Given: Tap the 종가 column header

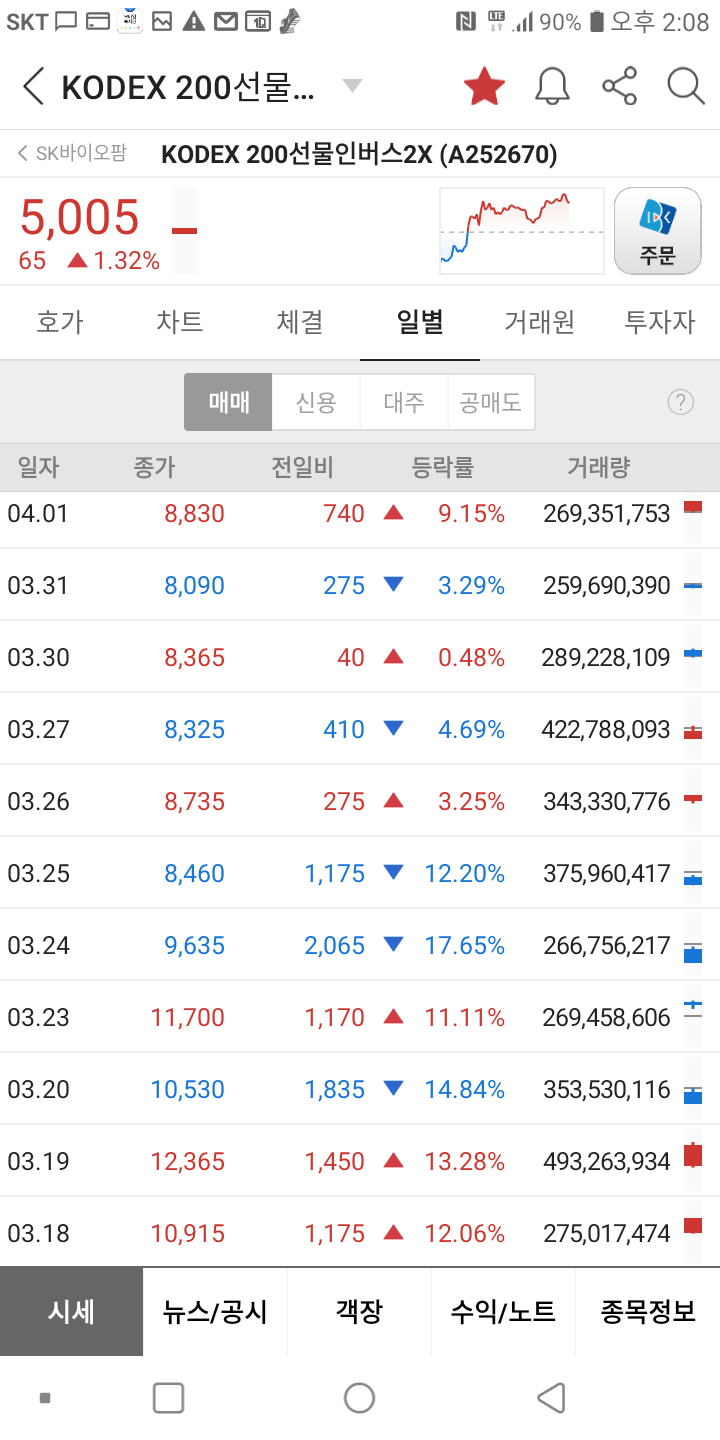Looking at the screenshot, I should 154,467.
